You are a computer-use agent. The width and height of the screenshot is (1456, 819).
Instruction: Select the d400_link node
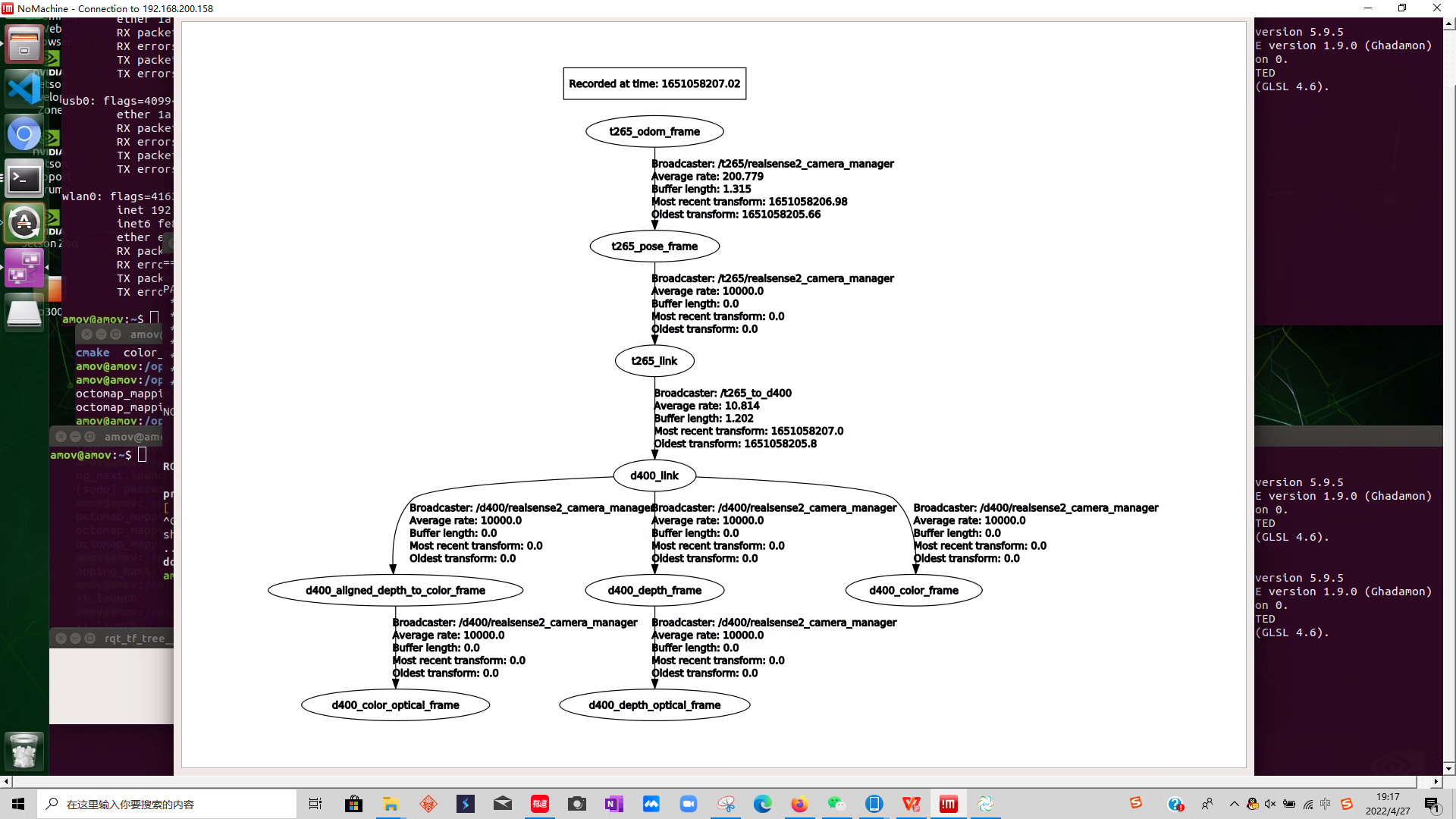[654, 475]
